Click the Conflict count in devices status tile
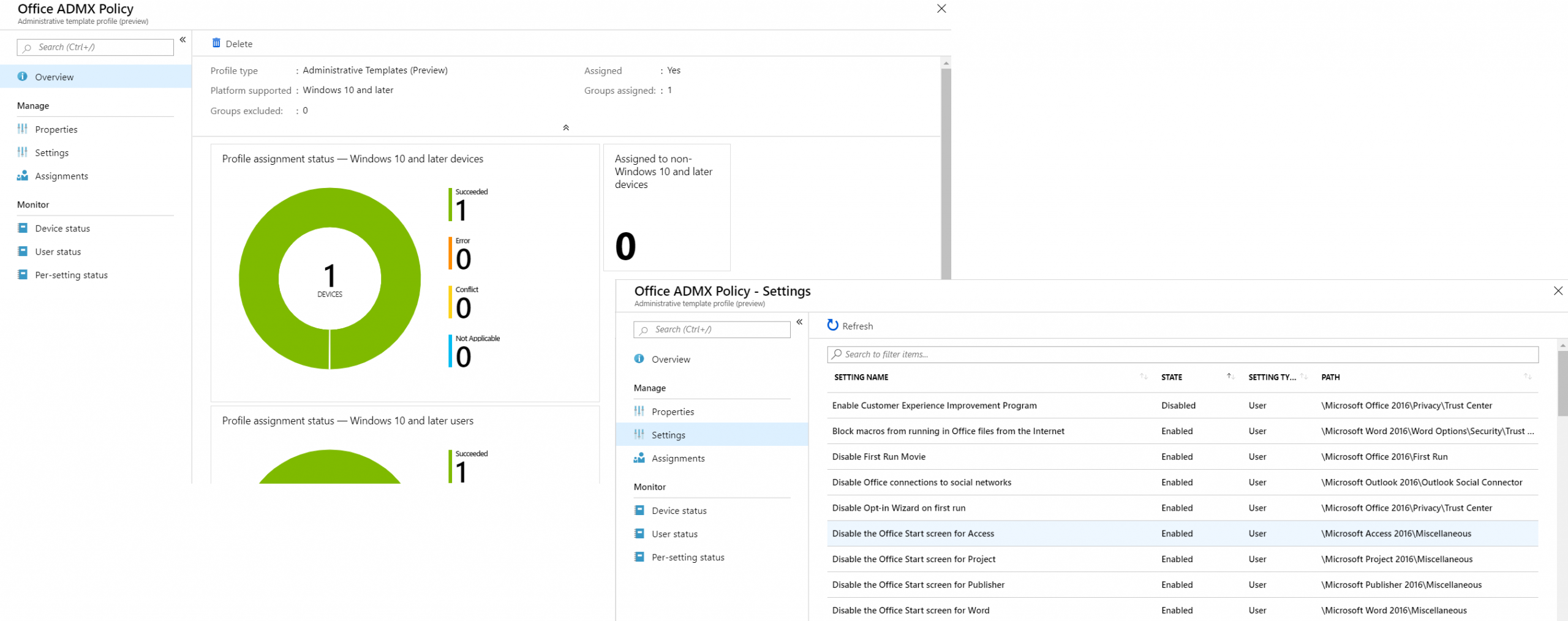 pos(464,308)
